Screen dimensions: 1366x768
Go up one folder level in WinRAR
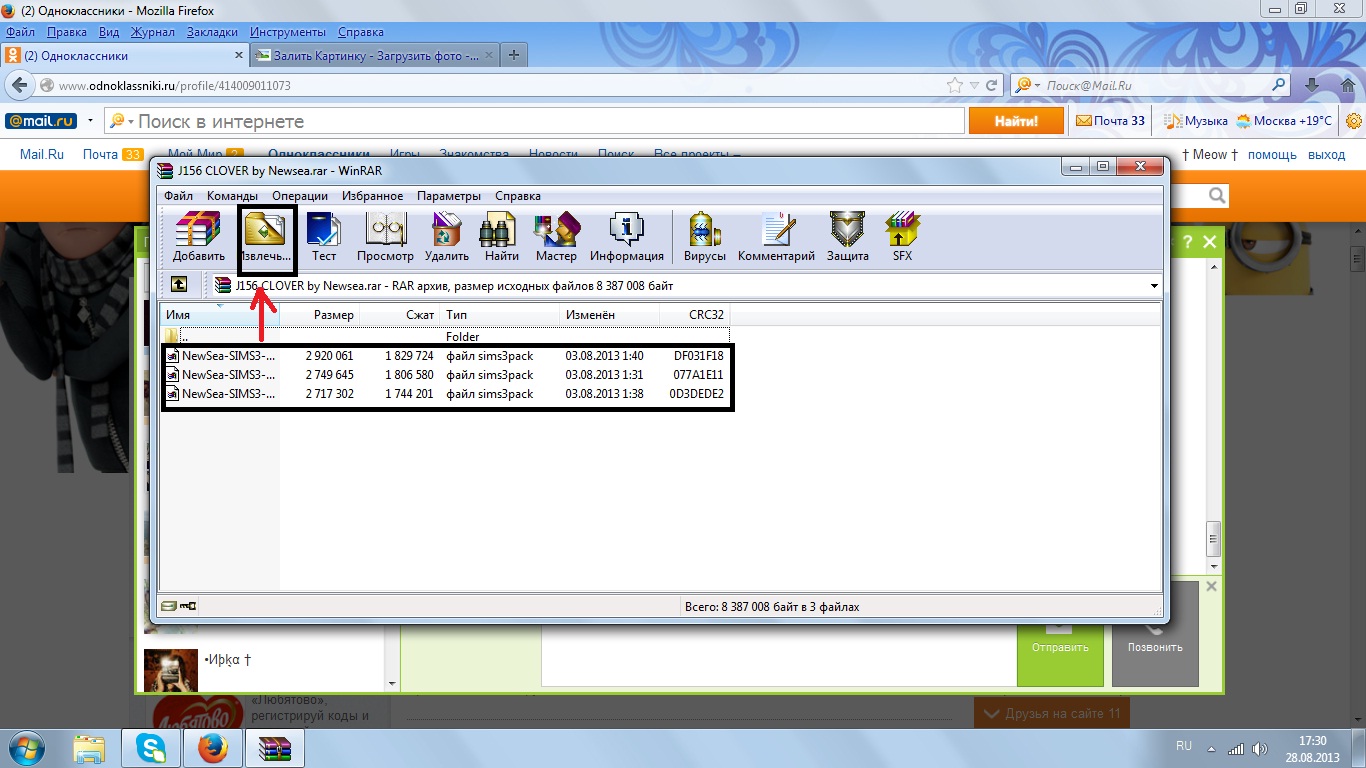click(178, 285)
